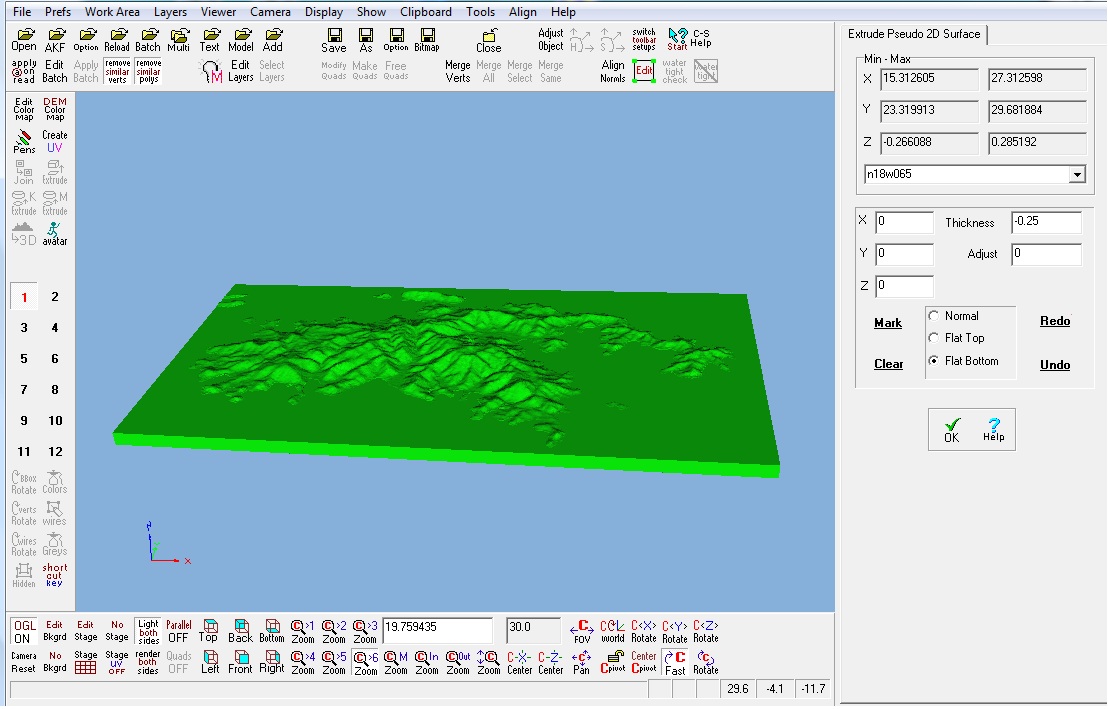
Task: Switch to Front camera view
Action: click(240, 662)
